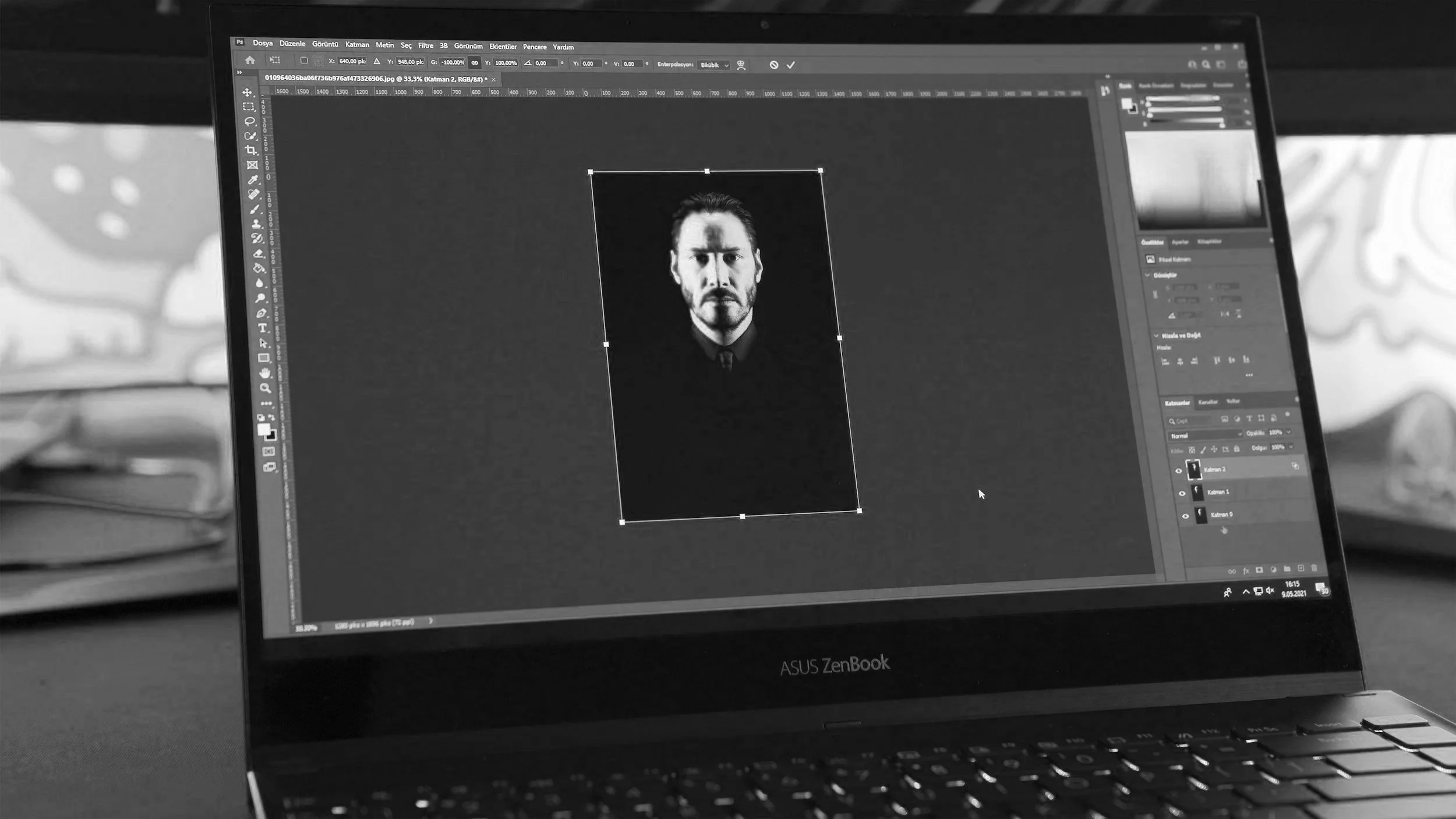
Task: Click the X position input field
Action: click(x=352, y=61)
